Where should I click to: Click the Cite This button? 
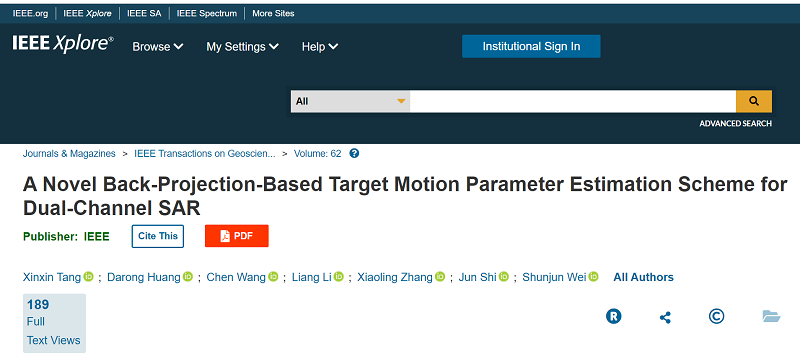(x=158, y=236)
